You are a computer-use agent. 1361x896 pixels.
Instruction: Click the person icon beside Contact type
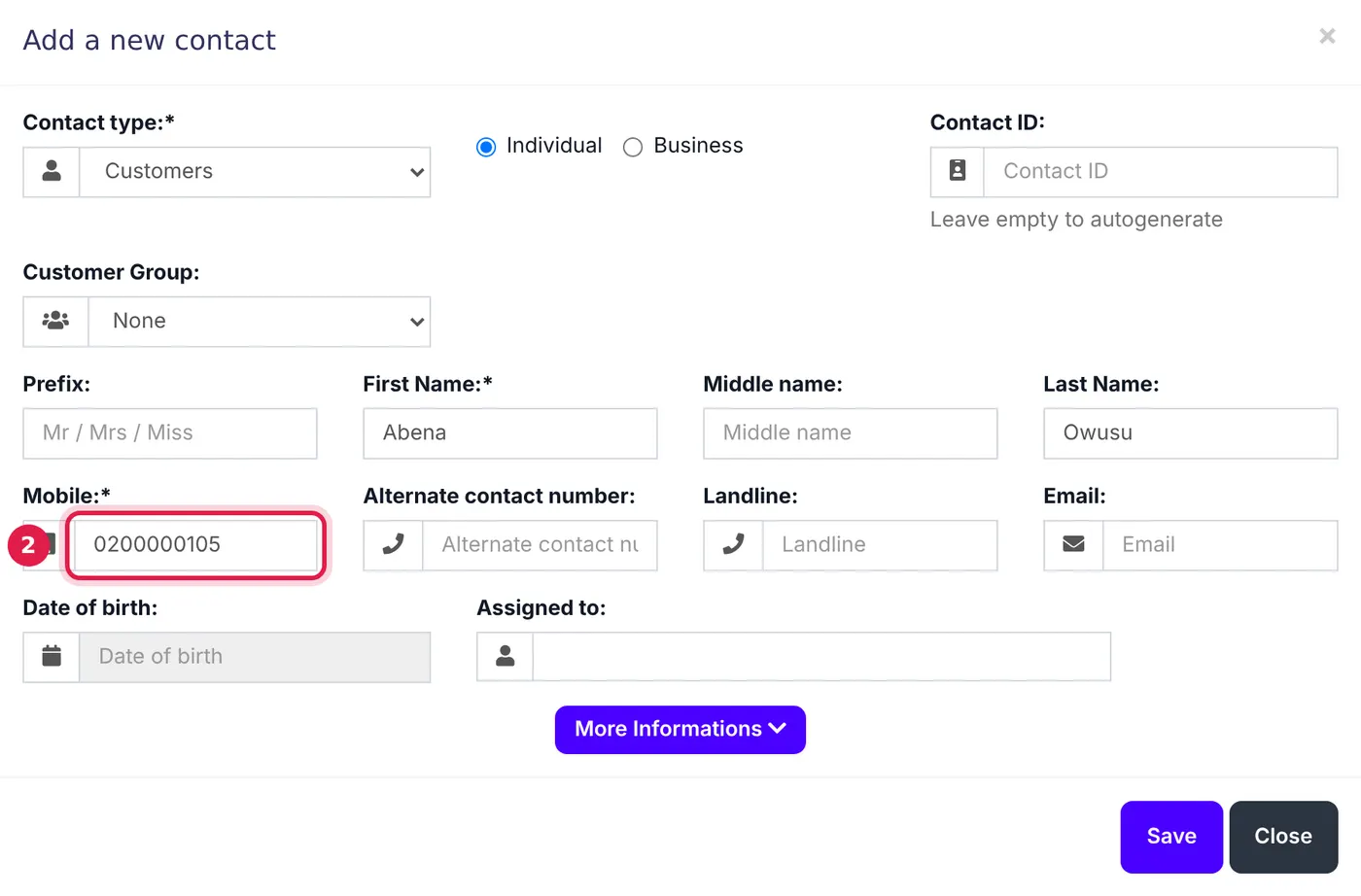52,171
